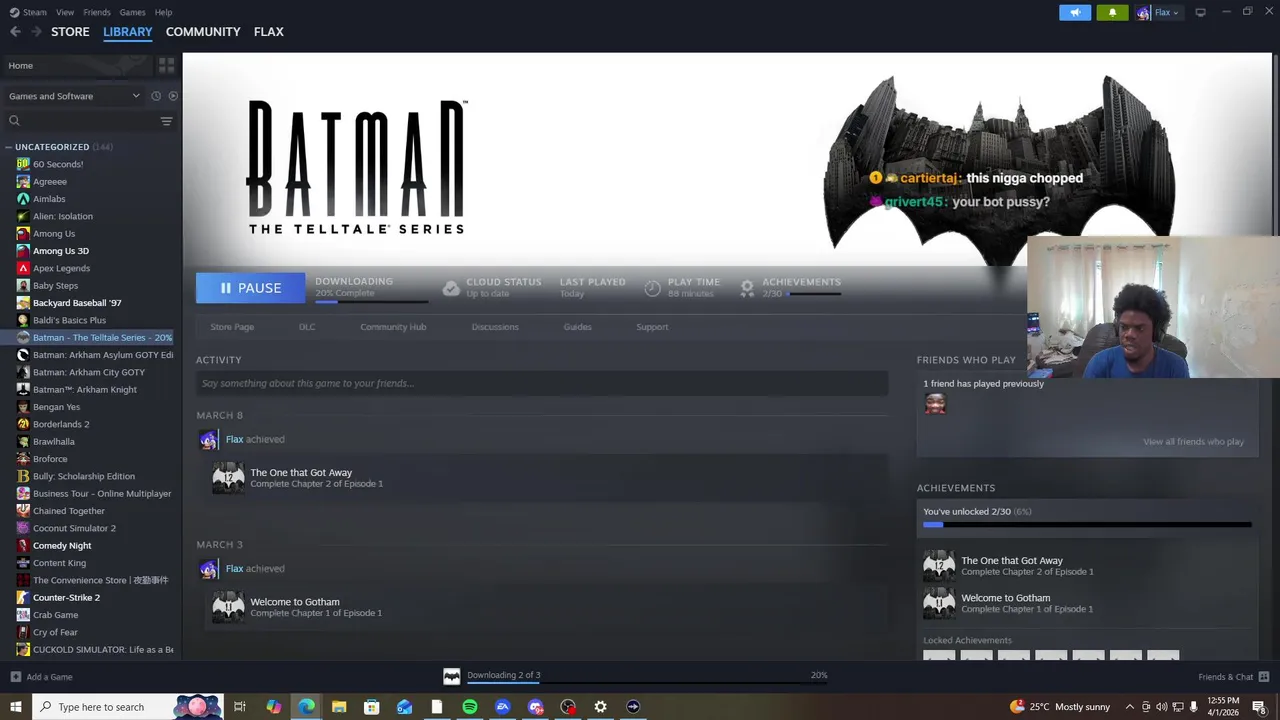
Task: Click the Play Time clock icon
Action: [x=652, y=288]
